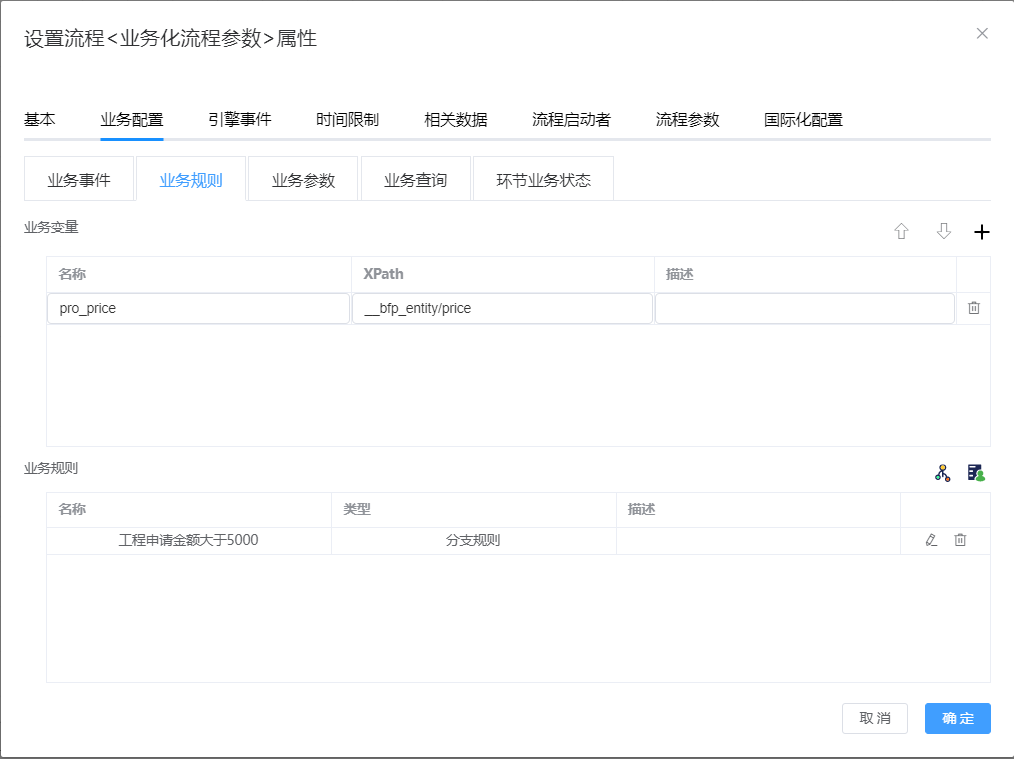Open the 相关数据 tab

tap(455, 118)
